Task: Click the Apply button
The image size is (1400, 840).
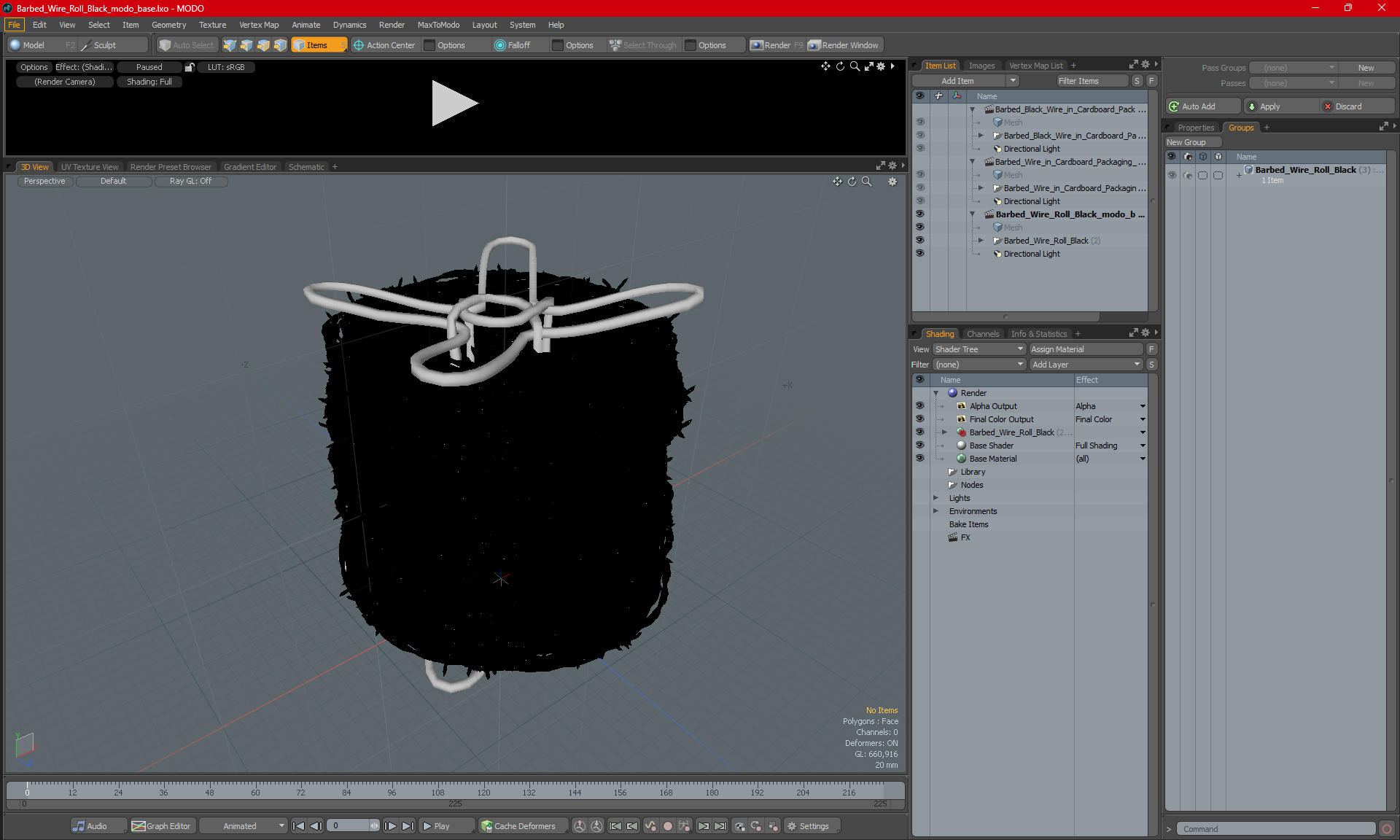Action: pyautogui.click(x=1281, y=106)
